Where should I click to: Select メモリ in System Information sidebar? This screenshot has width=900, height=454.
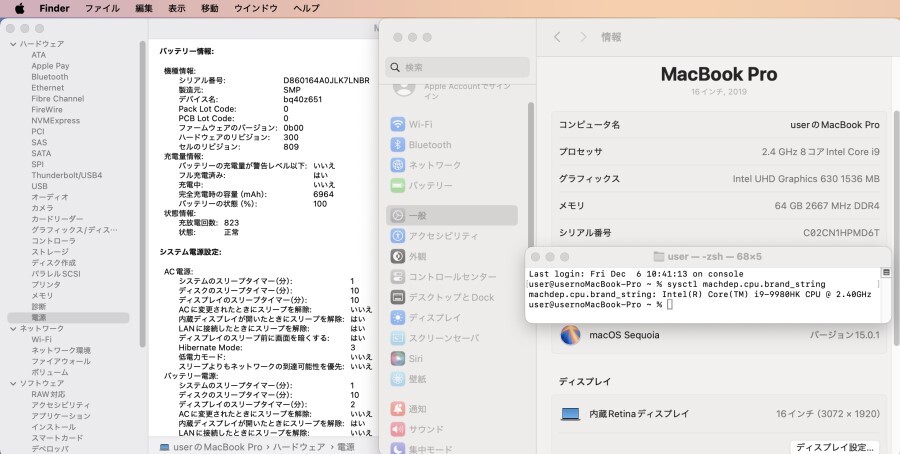point(42,296)
